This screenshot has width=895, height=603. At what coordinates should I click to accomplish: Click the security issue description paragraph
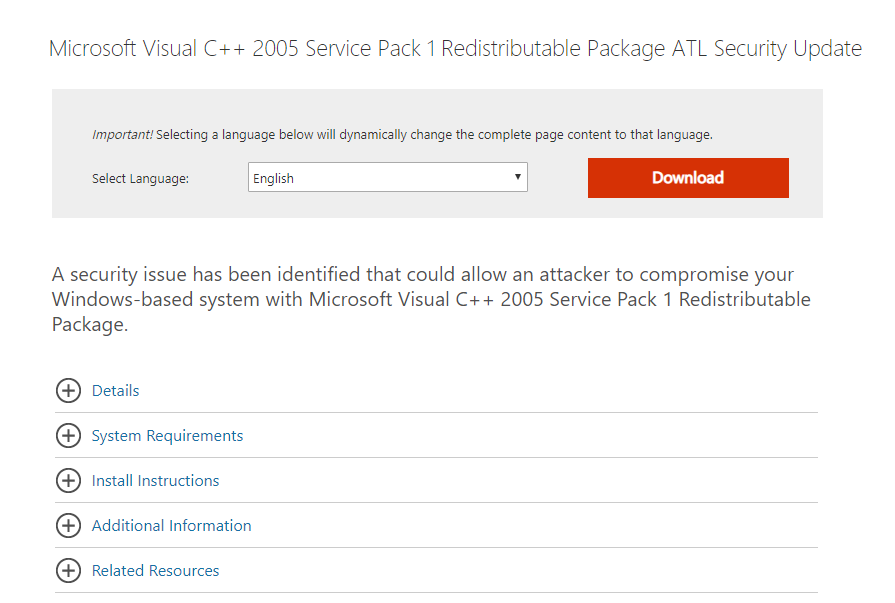[x=431, y=299]
